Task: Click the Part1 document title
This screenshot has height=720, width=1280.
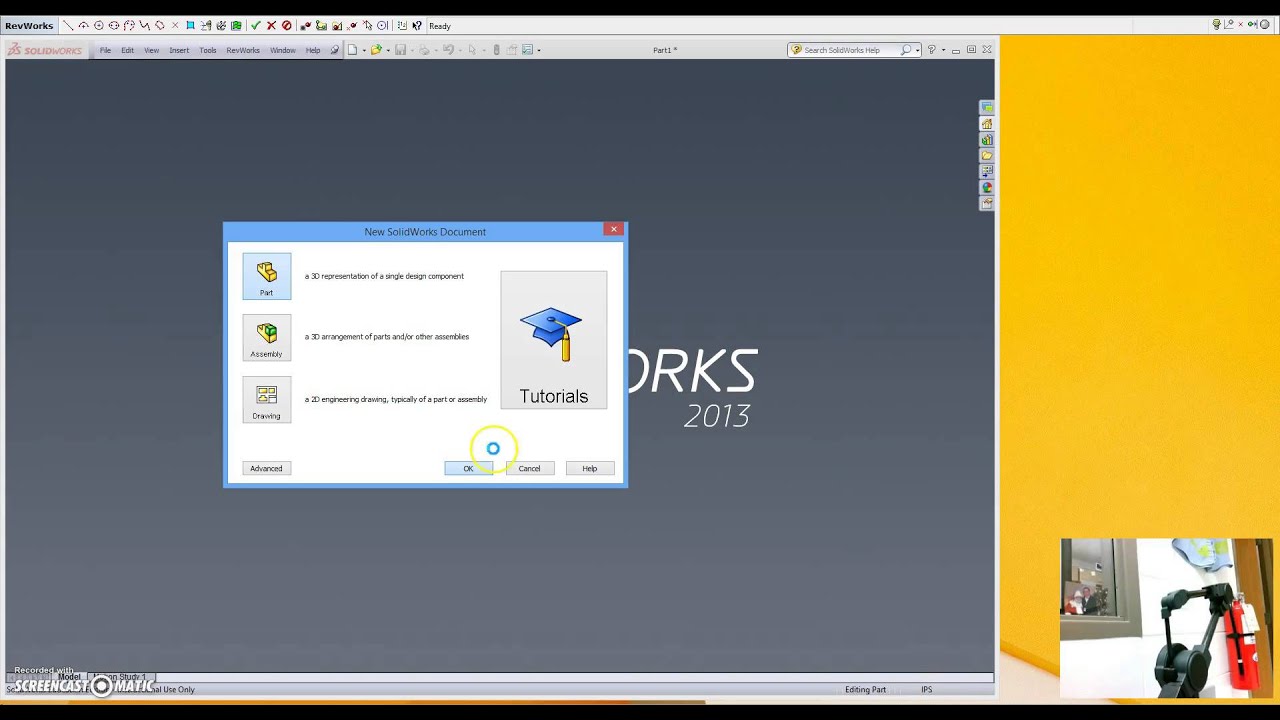Action: click(x=665, y=50)
